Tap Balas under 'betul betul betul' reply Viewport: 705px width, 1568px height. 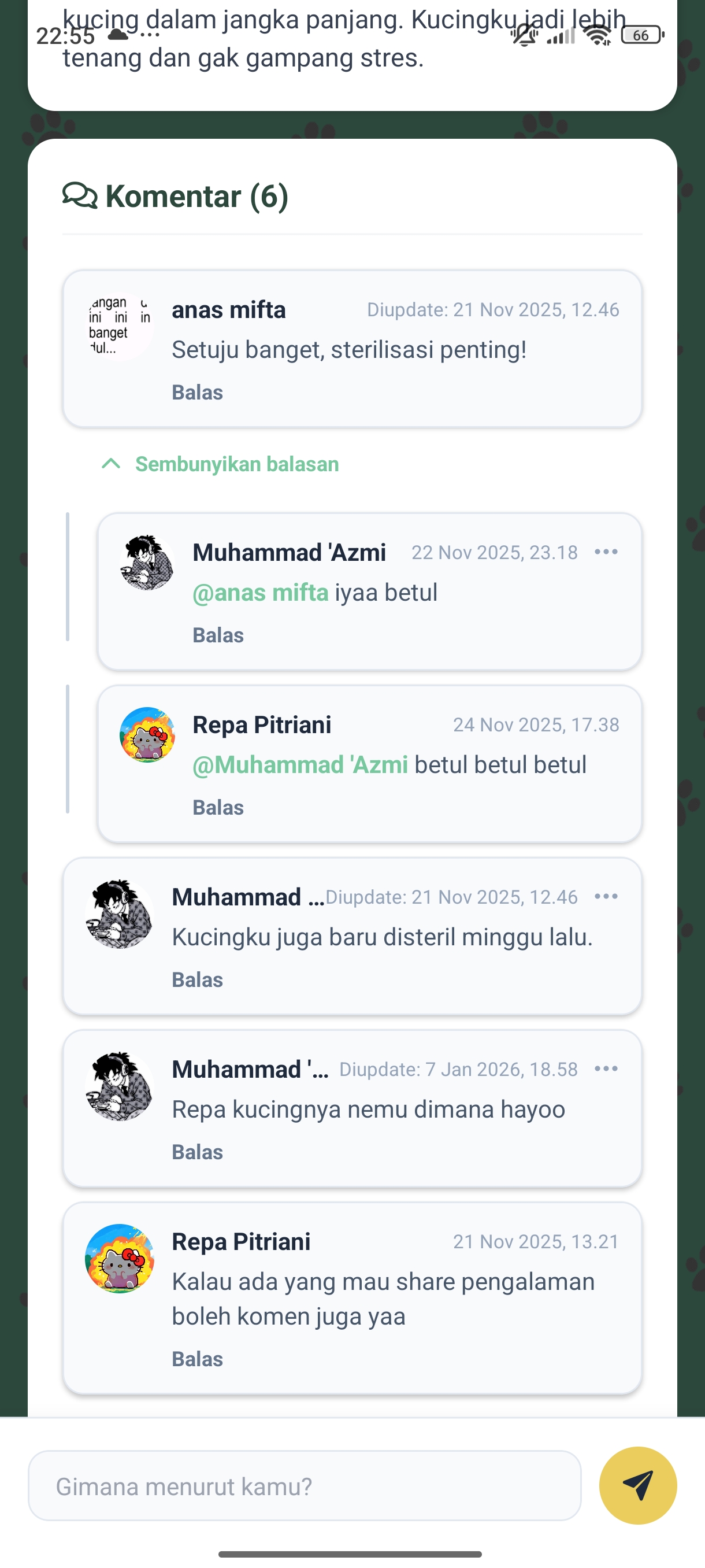coord(218,808)
